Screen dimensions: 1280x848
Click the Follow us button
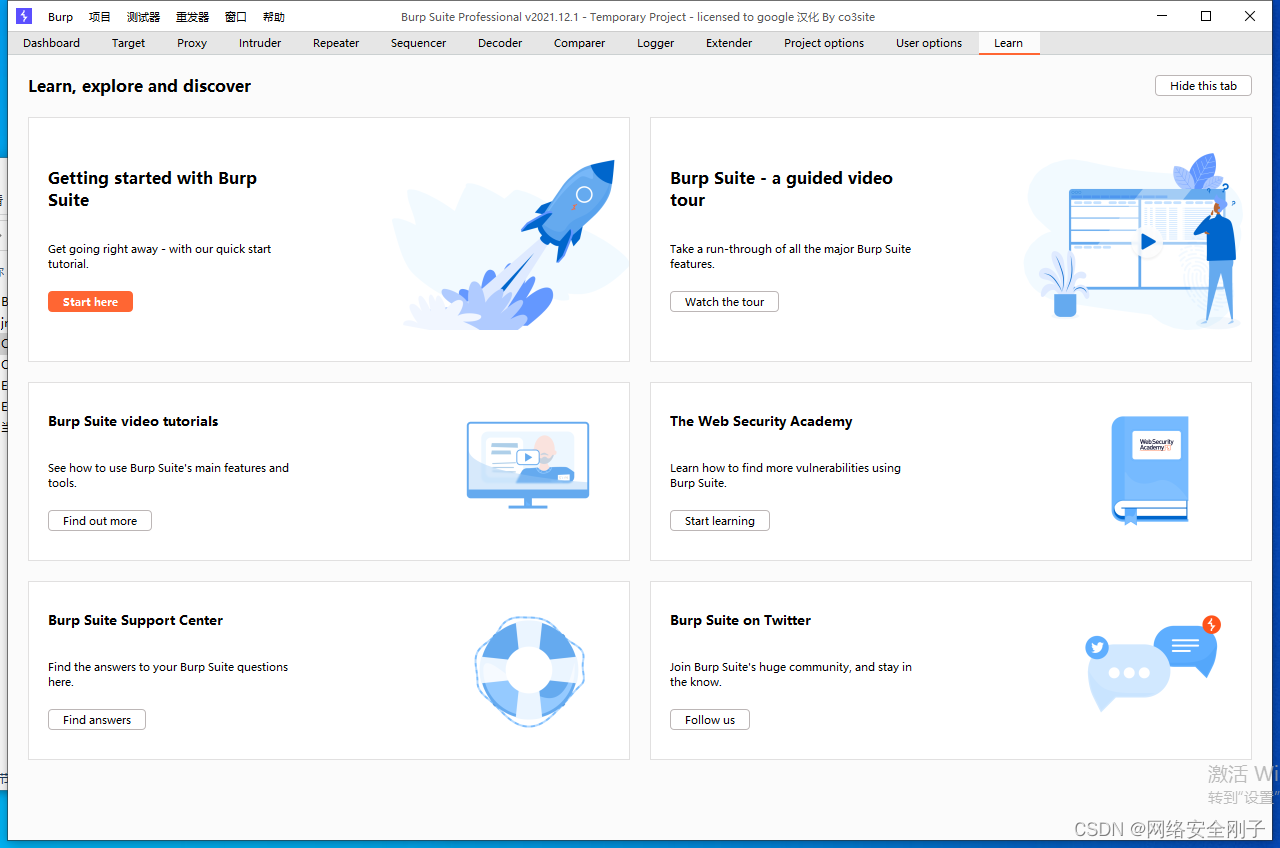click(710, 720)
